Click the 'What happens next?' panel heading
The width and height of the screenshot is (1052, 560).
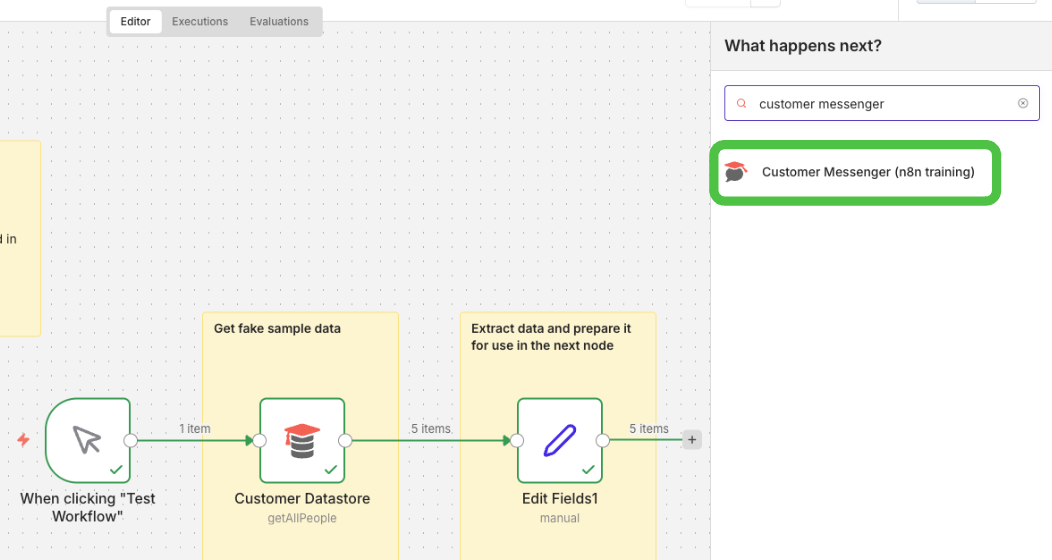[x=803, y=46]
